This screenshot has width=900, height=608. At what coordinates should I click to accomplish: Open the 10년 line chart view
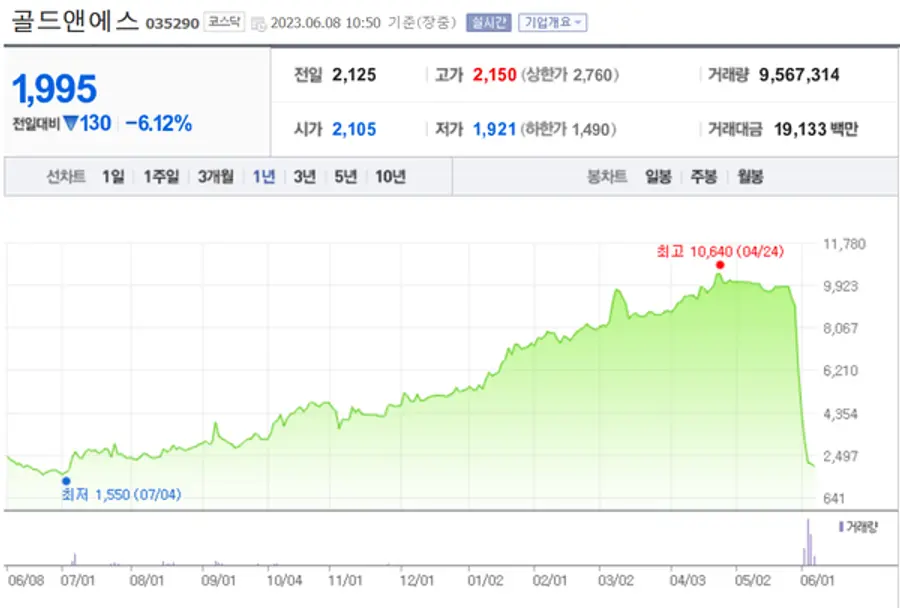click(390, 177)
